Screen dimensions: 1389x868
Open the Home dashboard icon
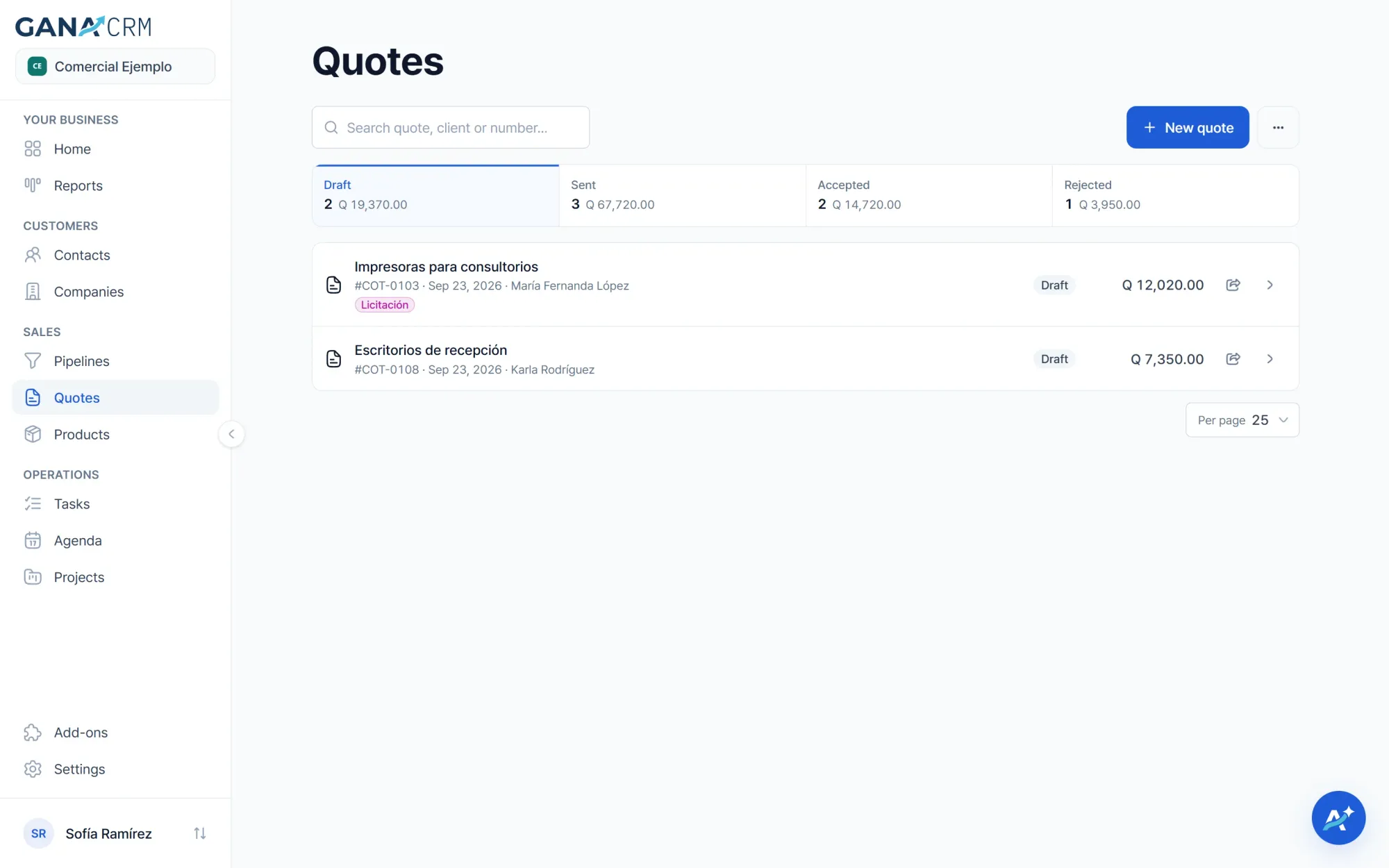tap(33, 149)
